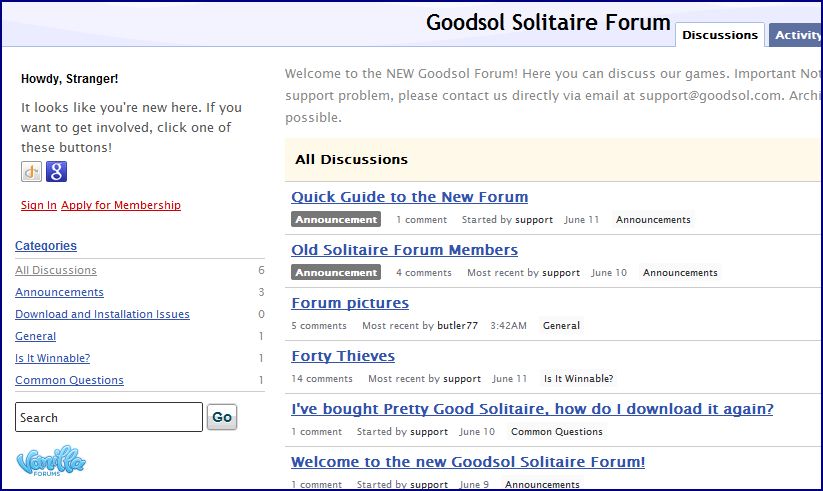
Task: Click Common Questions tag on download question
Action: click(x=556, y=432)
